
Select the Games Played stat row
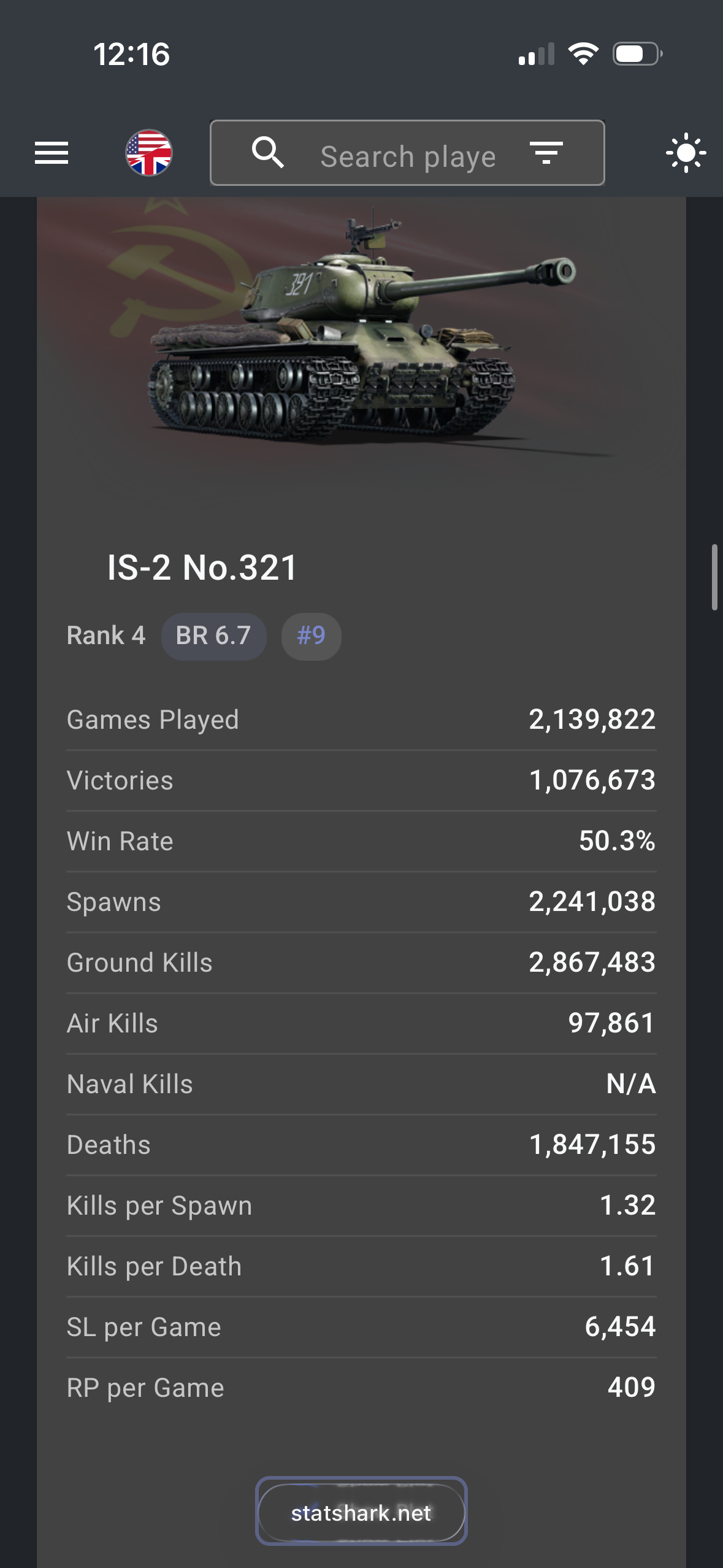tap(361, 720)
